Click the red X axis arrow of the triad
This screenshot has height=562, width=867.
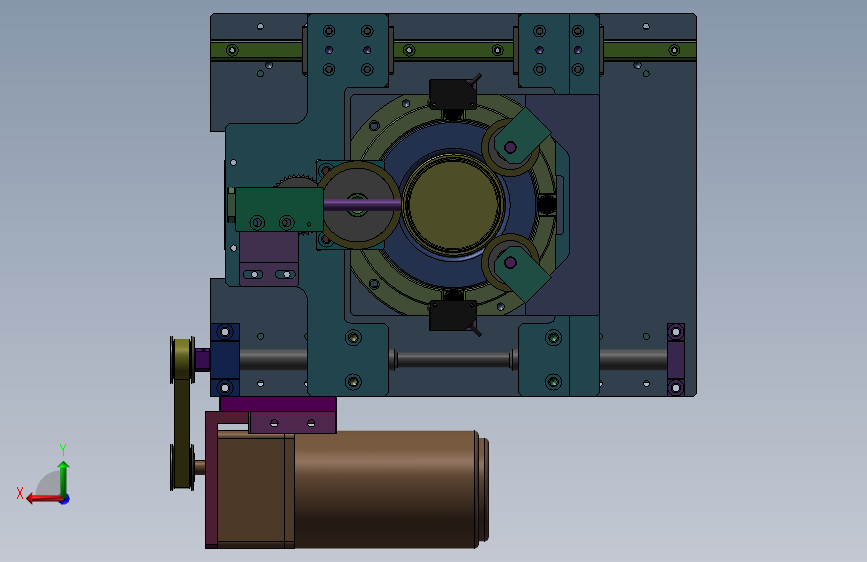pos(44,499)
